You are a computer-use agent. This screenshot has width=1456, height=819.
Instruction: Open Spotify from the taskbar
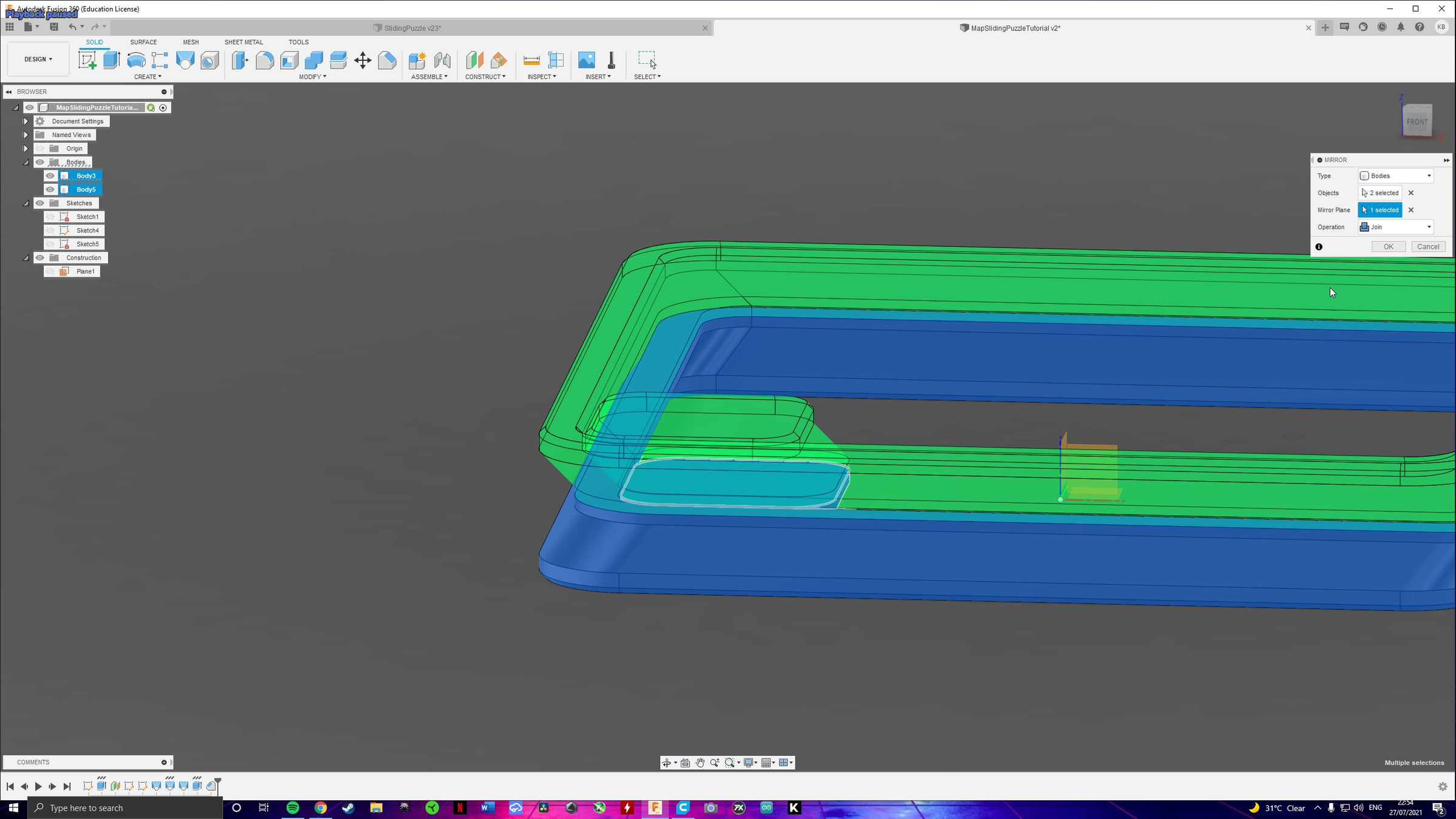coord(292,807)
